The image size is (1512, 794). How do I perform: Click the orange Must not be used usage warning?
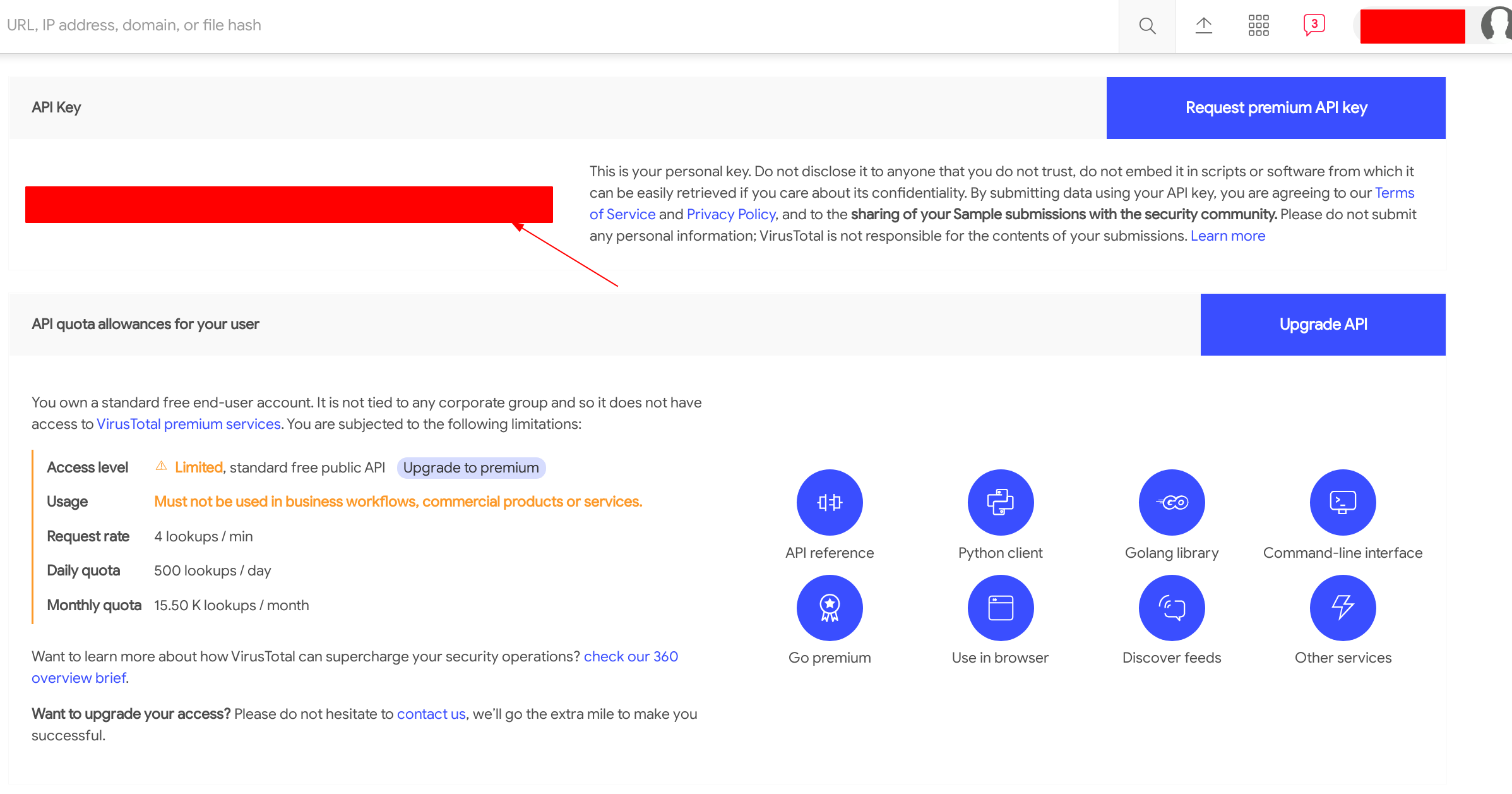tap(398, 502)
